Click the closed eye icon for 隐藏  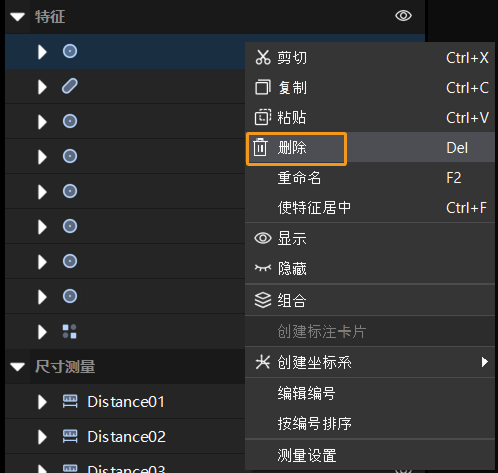pyautogui.click(x=263, y=268)
